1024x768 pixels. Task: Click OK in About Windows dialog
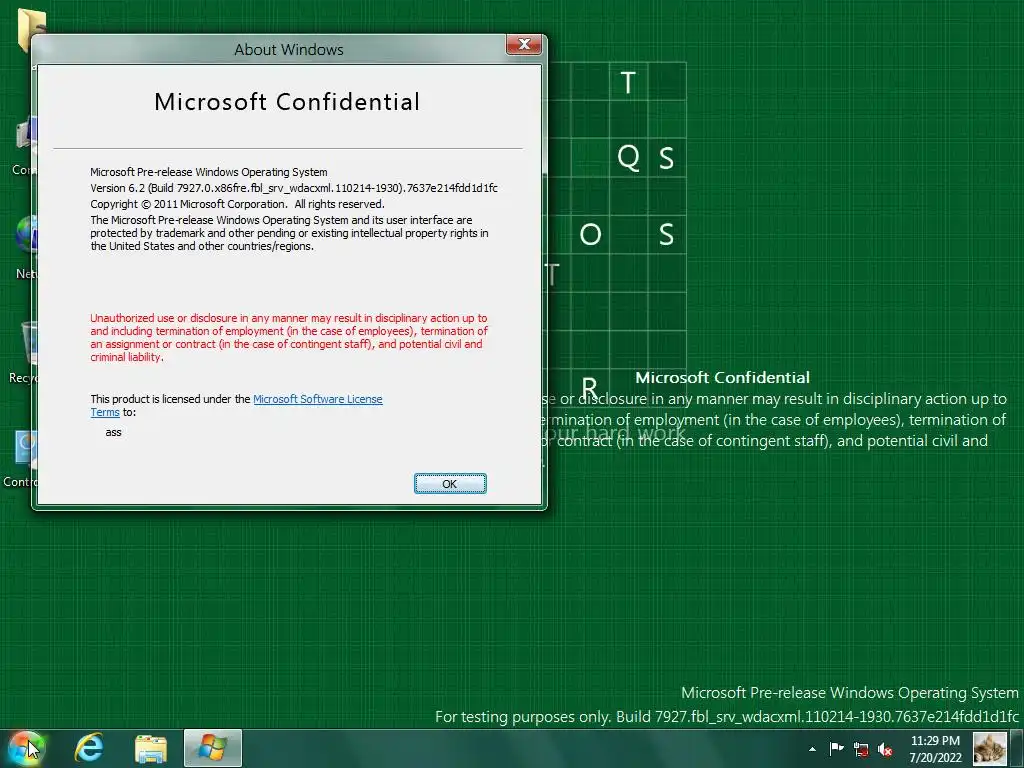pyautogui.click(x=450, y=483)
